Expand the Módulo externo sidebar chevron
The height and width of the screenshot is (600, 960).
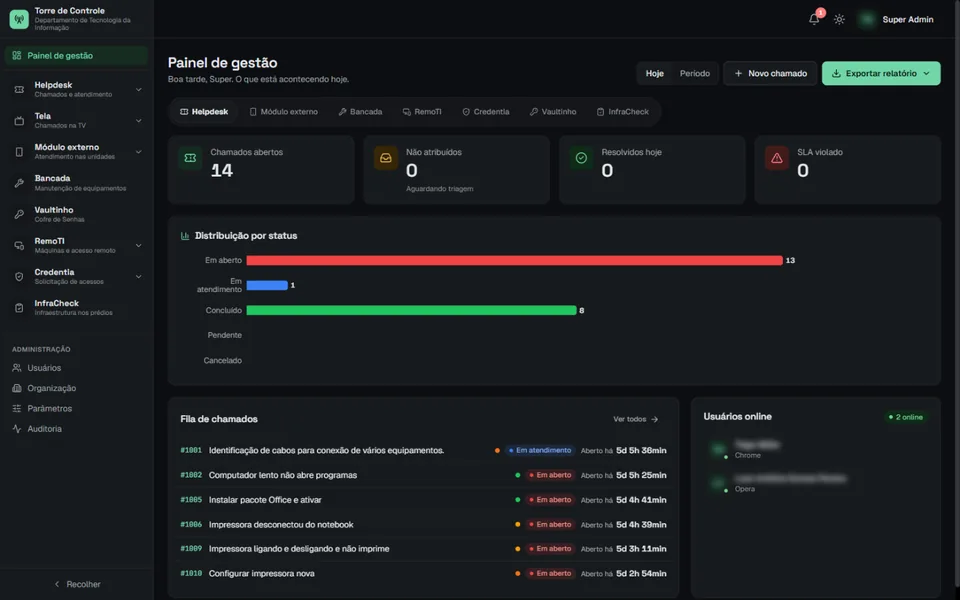click(139, 152)
